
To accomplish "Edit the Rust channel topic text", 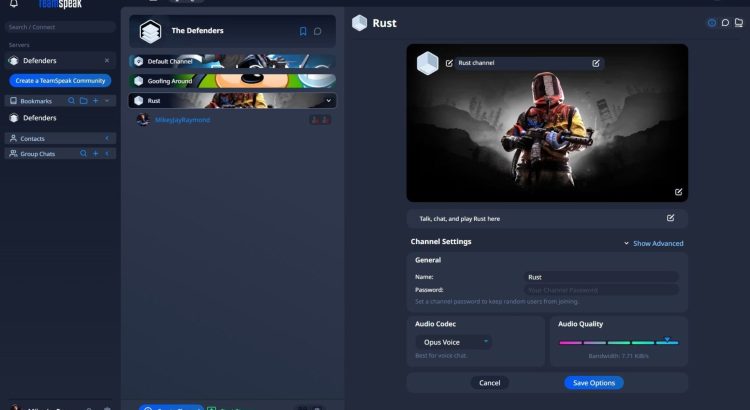I will 596,63.
